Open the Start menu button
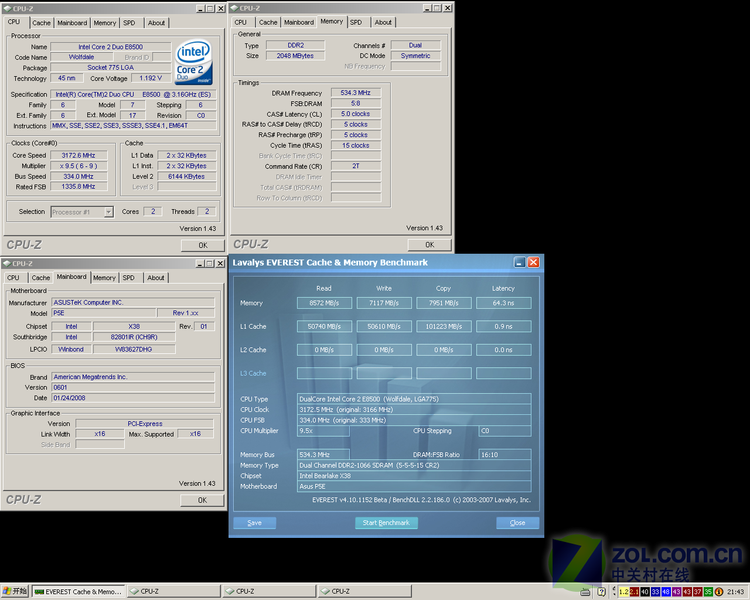The height and width of the screenshot is (600, 750). pos(15,591)
